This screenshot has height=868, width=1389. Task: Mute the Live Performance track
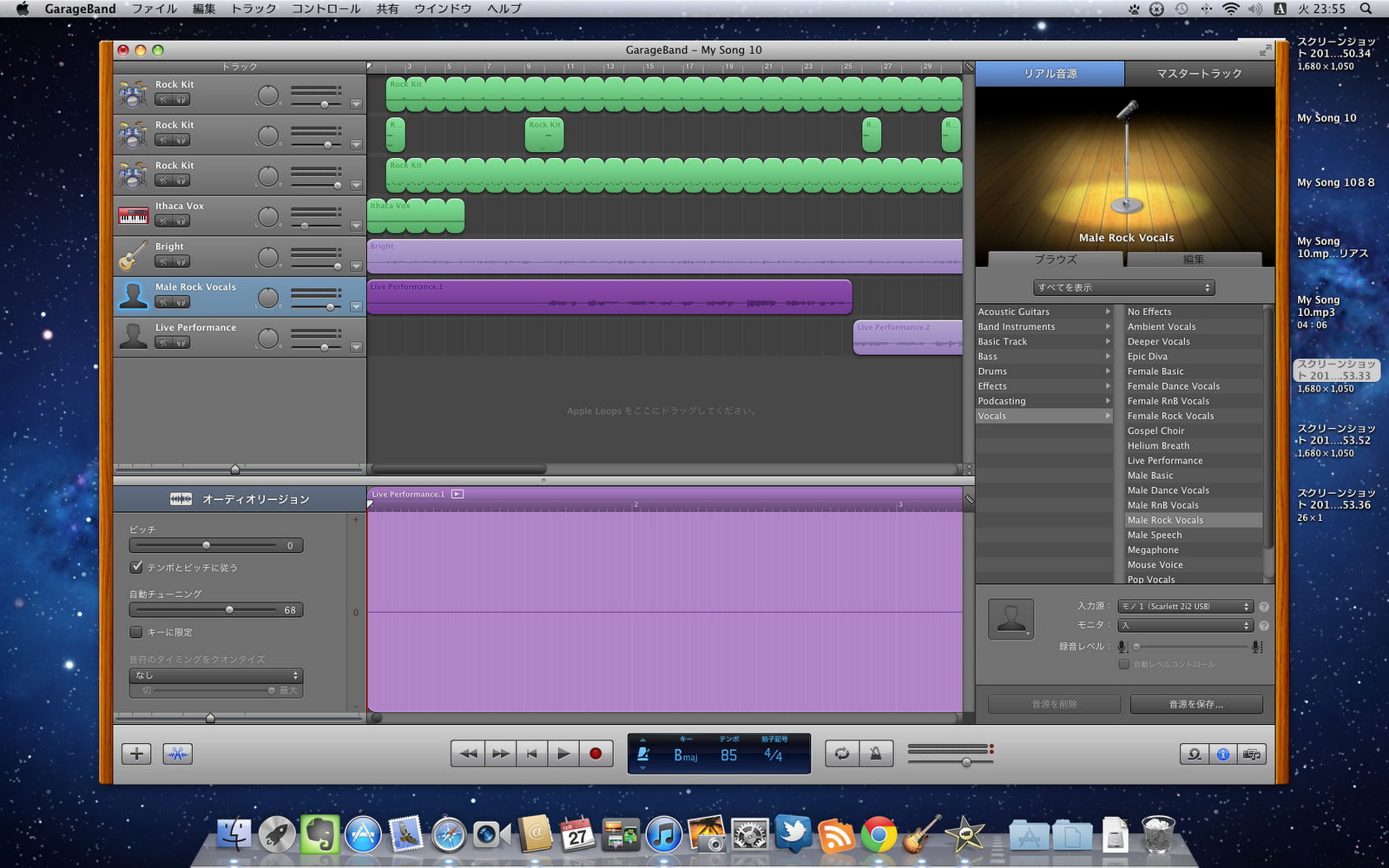[164, 343]
